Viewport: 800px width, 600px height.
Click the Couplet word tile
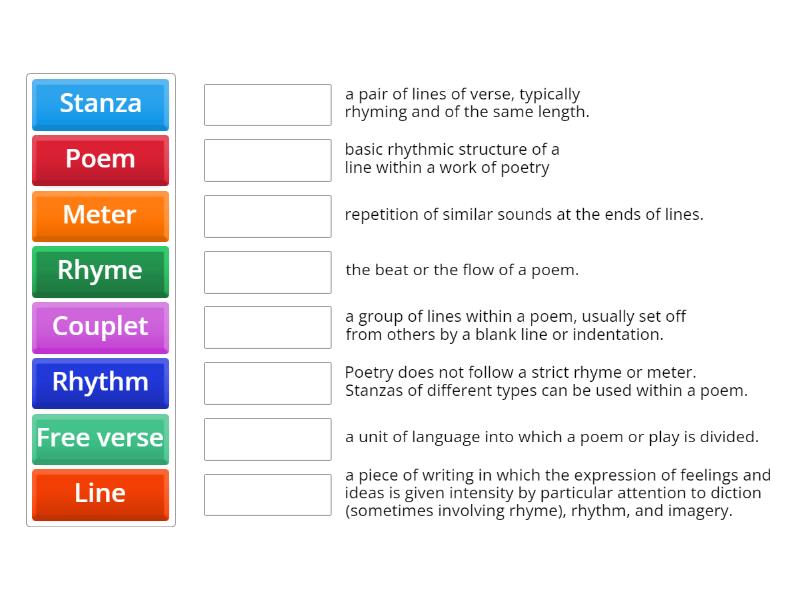(100, 327)
